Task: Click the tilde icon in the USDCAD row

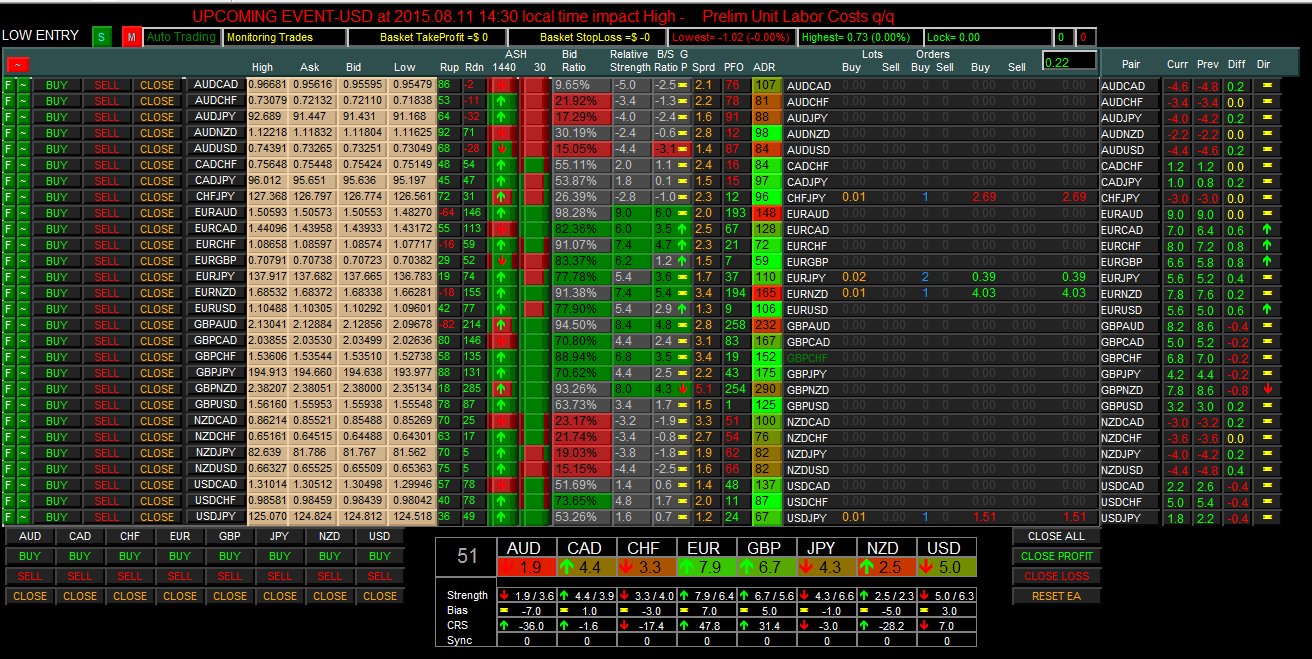Action: pos(23,485)
